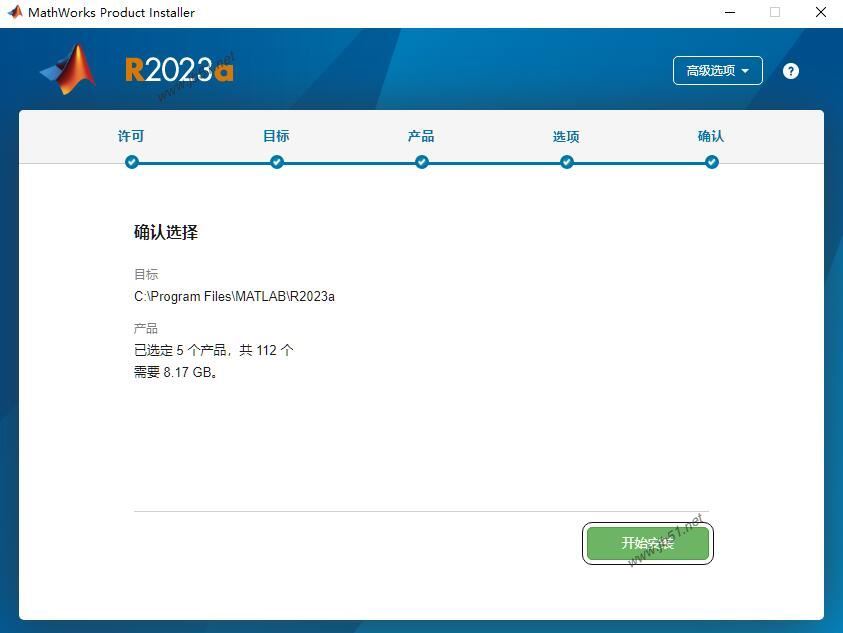Click the text 已选定 5 个产品，共 112 个
Screen dimensions: 843x633
point(213,350)
